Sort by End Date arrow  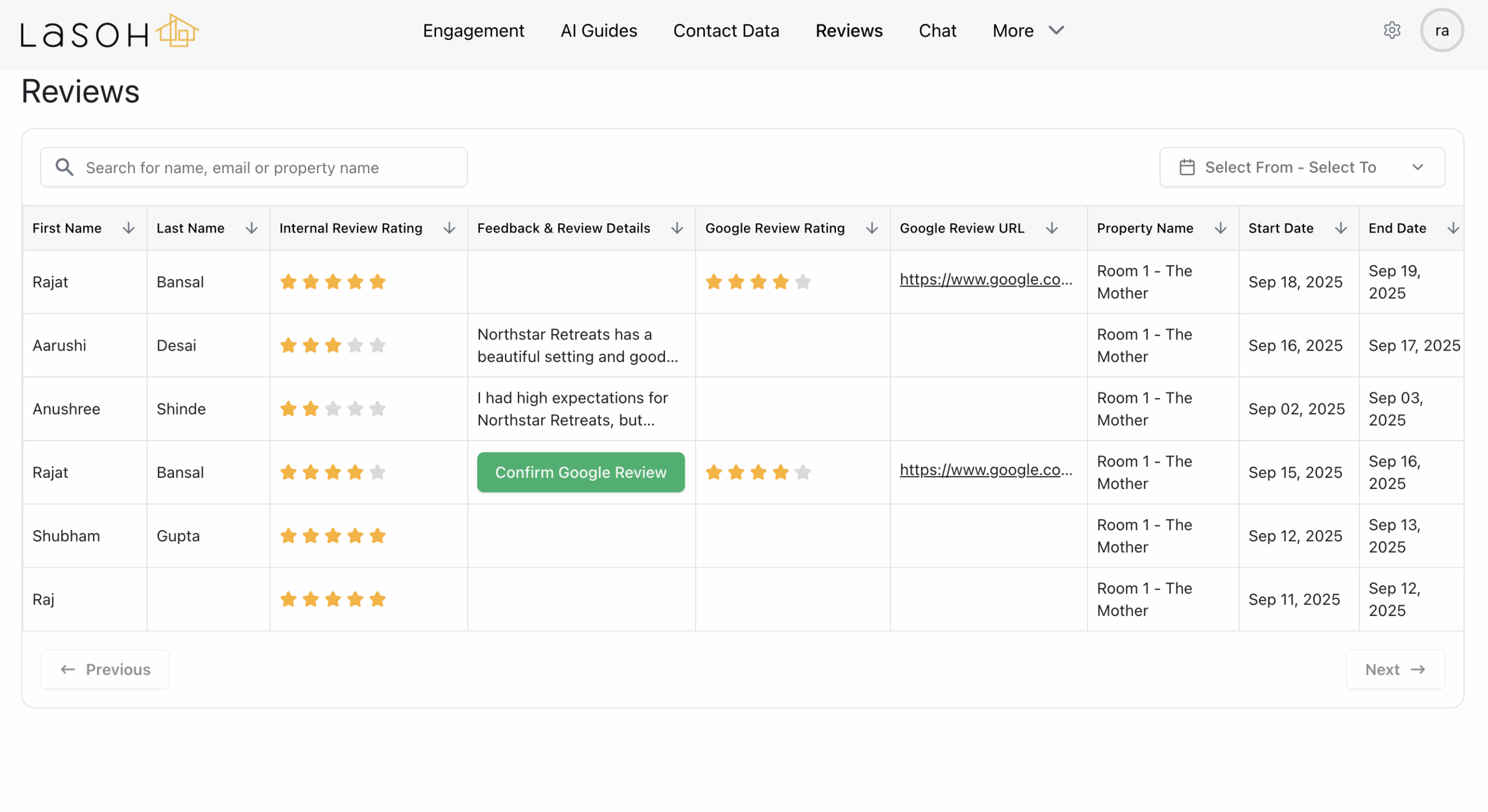point(1453,228)
